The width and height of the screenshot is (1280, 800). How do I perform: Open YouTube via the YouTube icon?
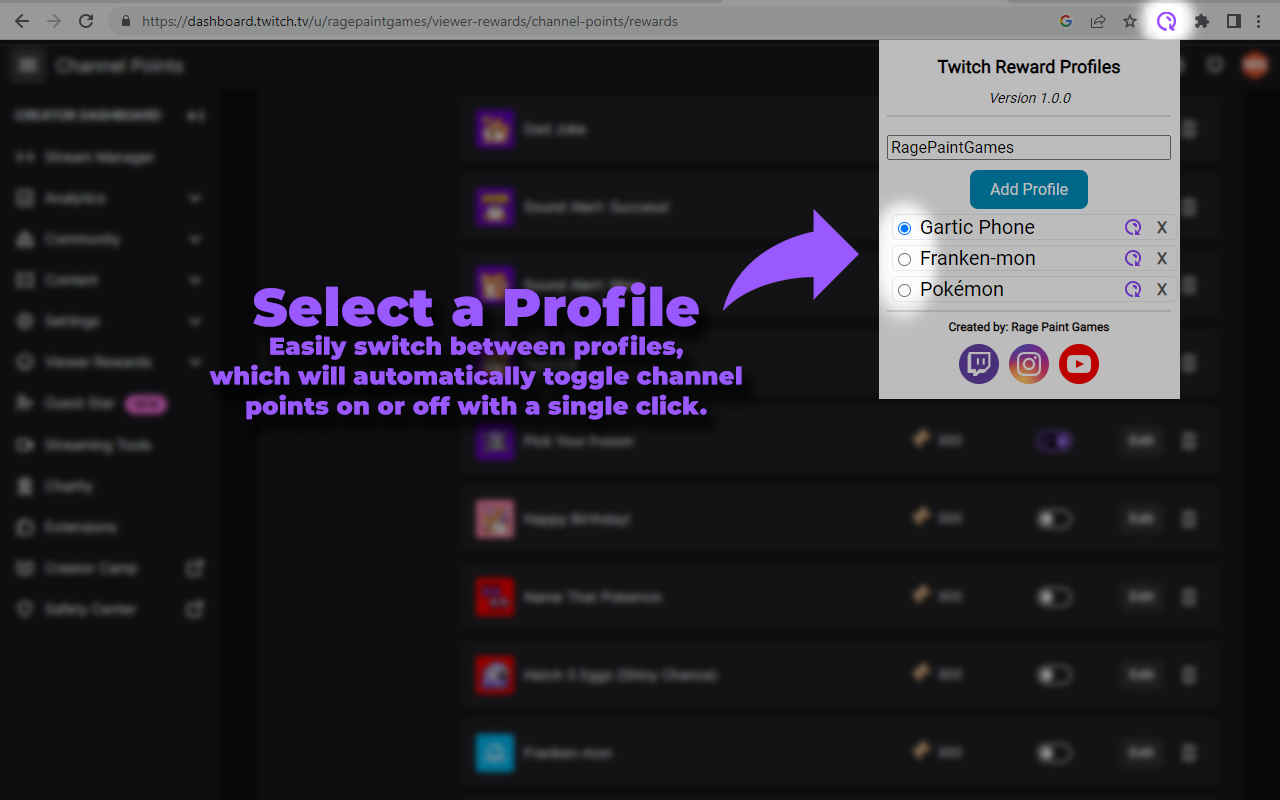(1078, 364)
